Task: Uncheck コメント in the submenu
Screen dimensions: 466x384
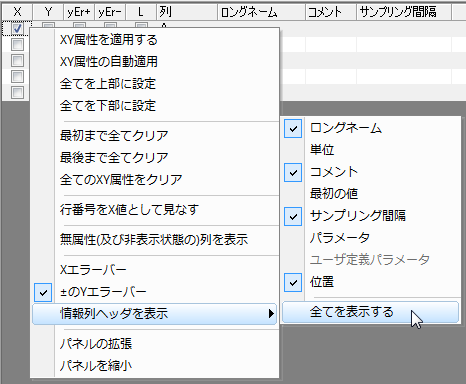Action: click(371, 172)
